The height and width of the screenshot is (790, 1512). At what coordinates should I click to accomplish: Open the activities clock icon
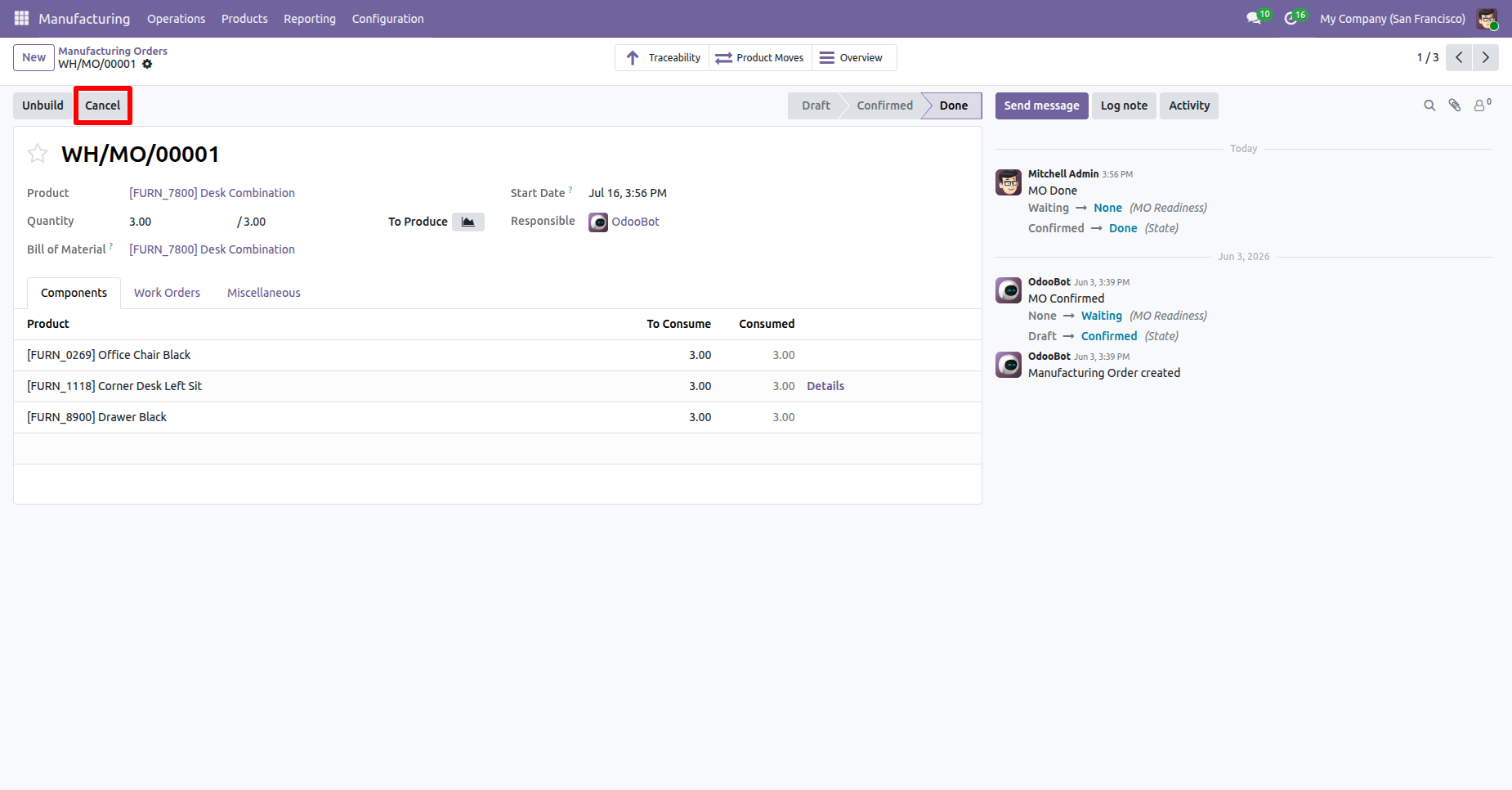pos(1291,18)
